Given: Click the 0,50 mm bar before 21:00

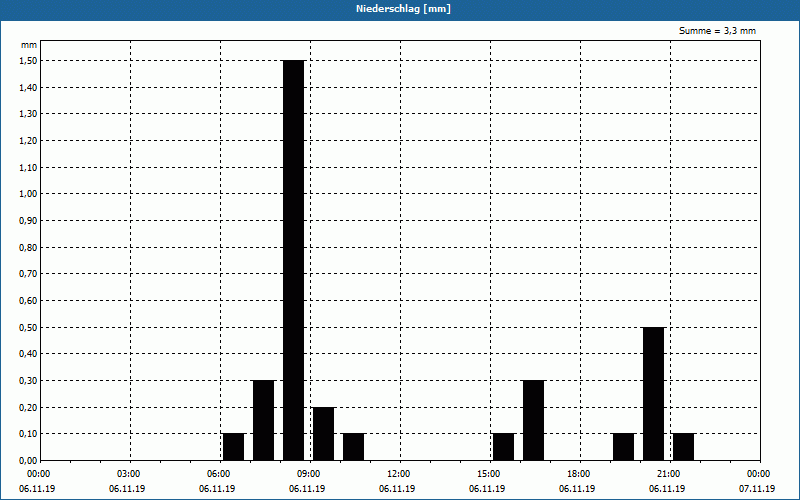Looking at the screenshot, I should 654,394.
